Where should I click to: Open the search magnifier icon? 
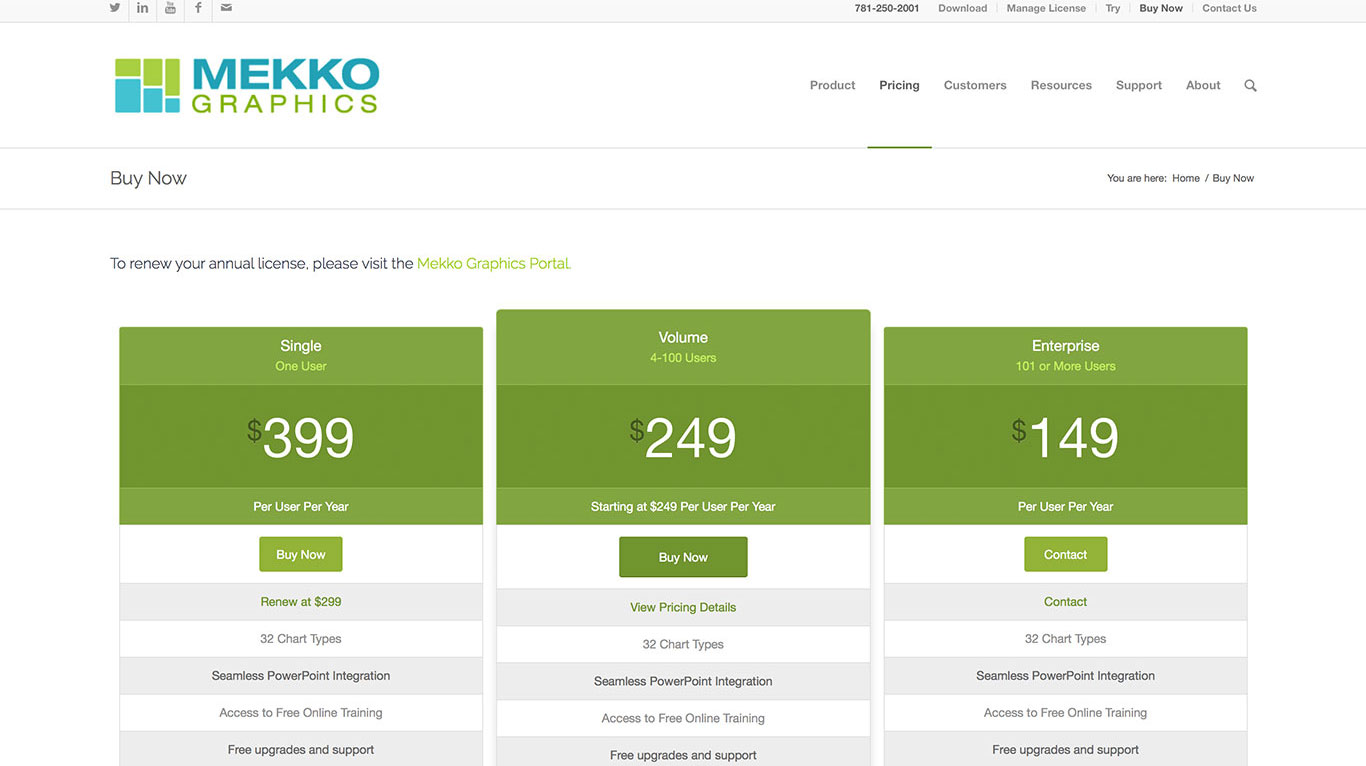pos(1250,86)
